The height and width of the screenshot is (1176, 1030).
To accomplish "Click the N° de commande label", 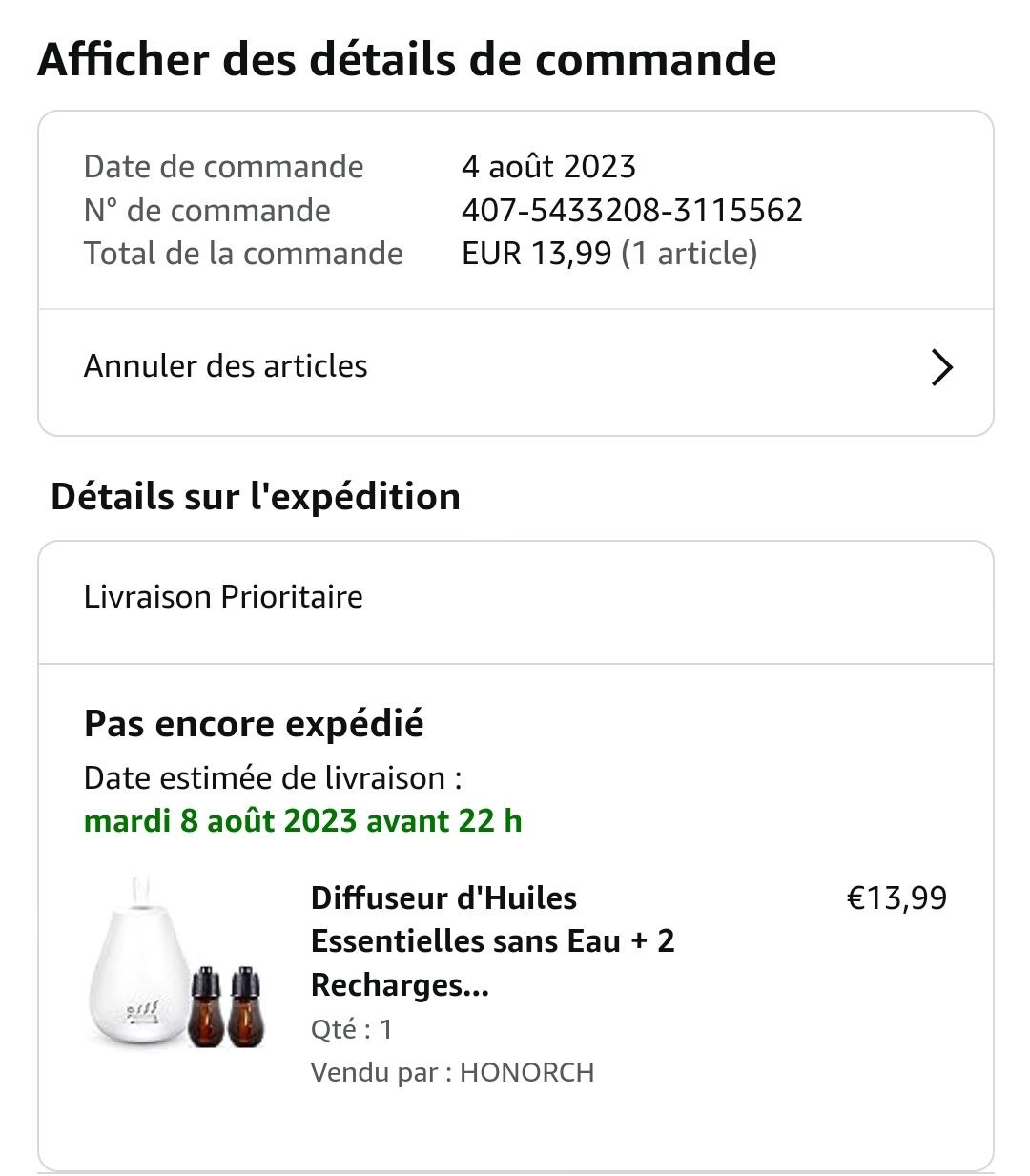I will tap(208, 210).
